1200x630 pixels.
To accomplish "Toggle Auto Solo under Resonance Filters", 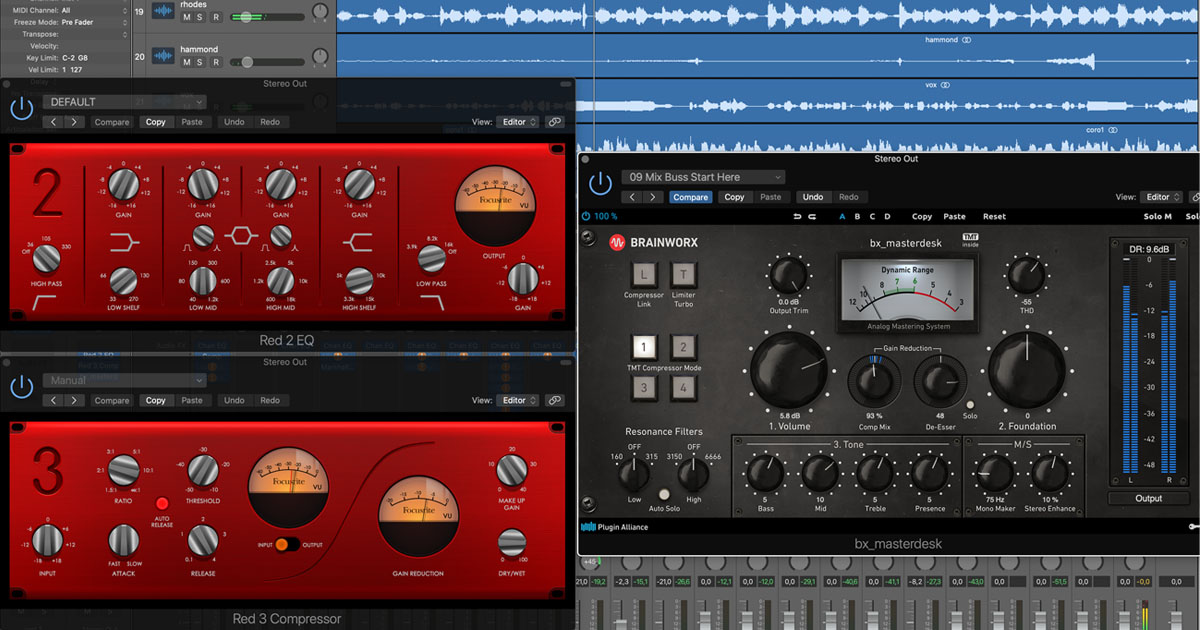I will pos(664,495).
